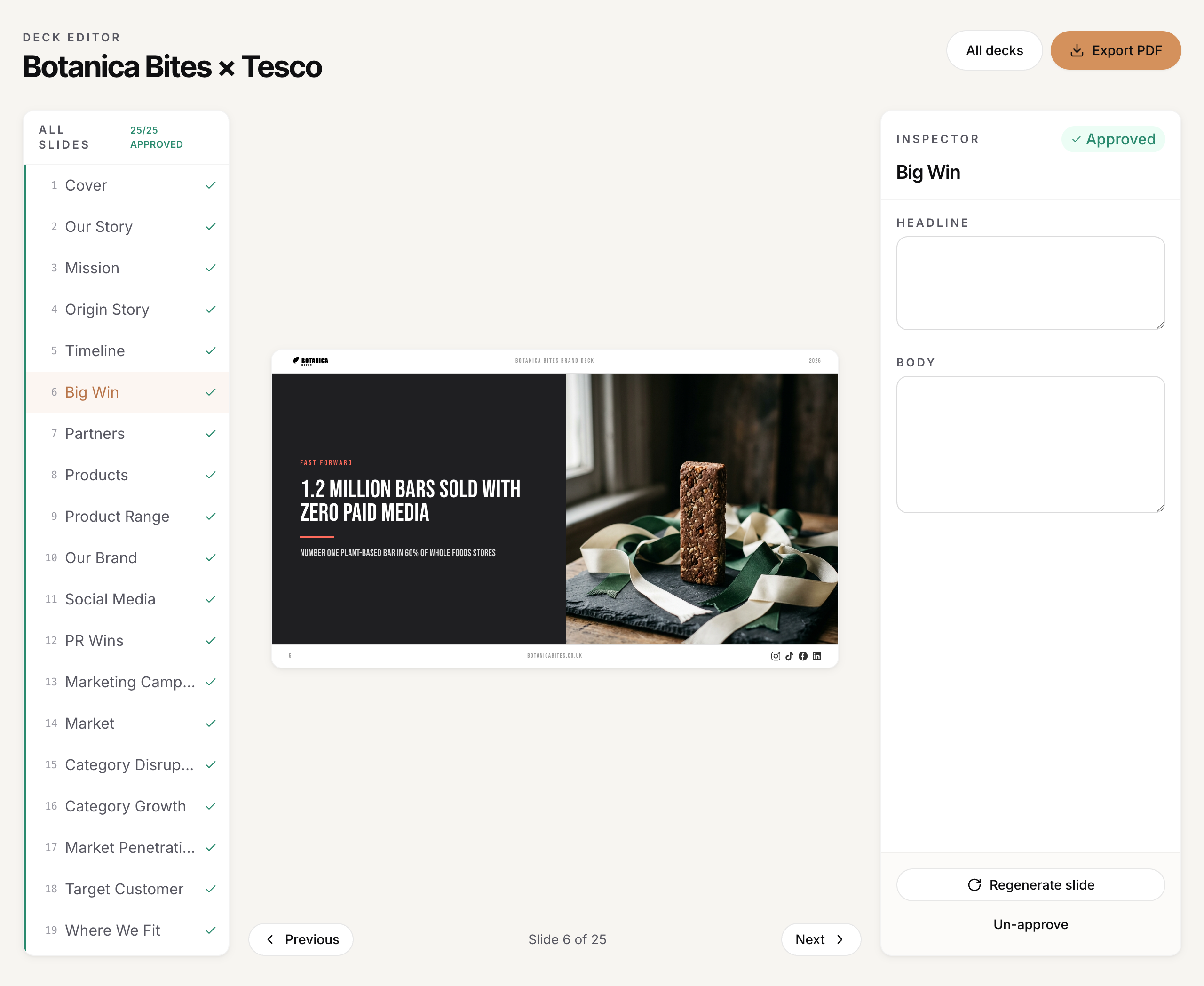Select the Timeline slide
This screenshot has height=986, width=1204.
coord(128,351)
